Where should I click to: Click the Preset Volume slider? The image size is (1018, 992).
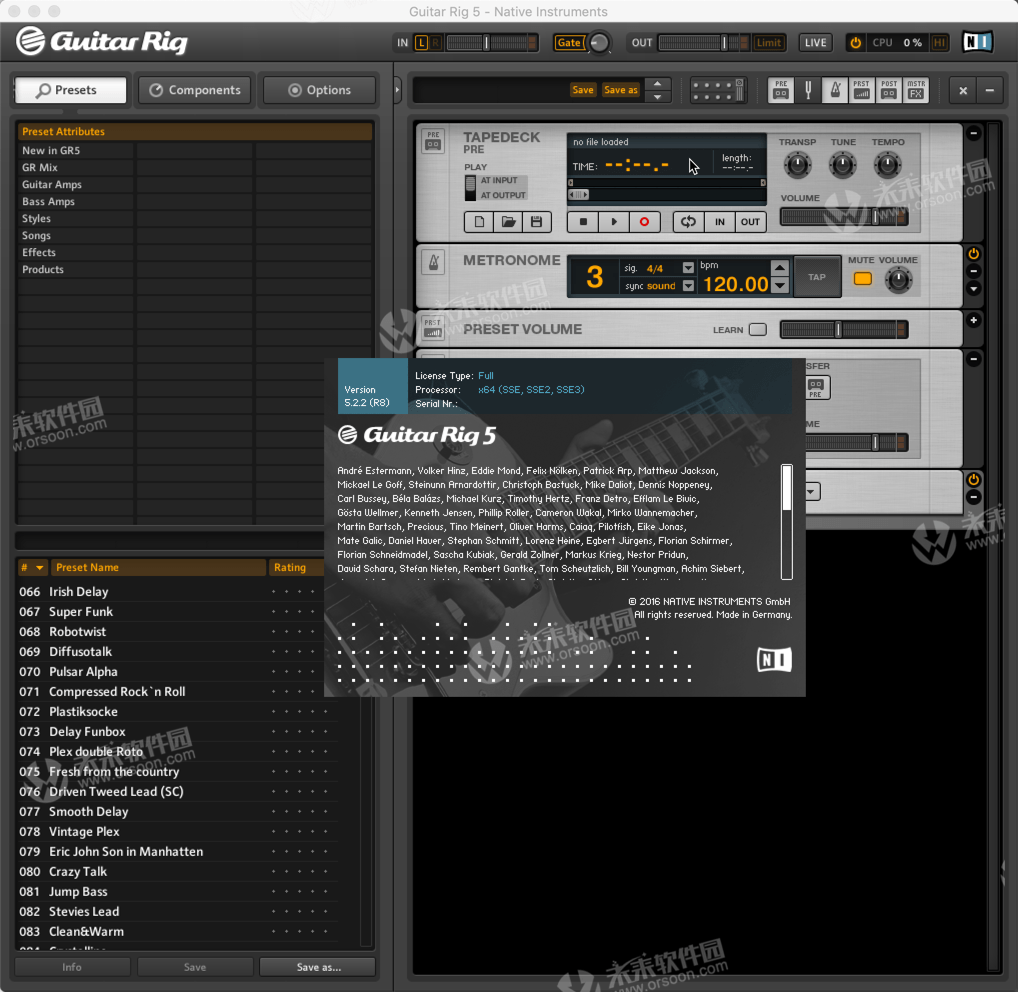[843, 330]
